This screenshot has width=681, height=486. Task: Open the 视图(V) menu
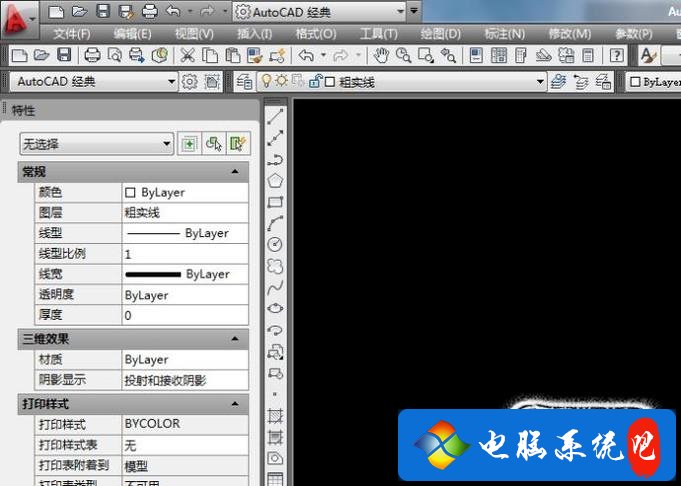(194, 34)
